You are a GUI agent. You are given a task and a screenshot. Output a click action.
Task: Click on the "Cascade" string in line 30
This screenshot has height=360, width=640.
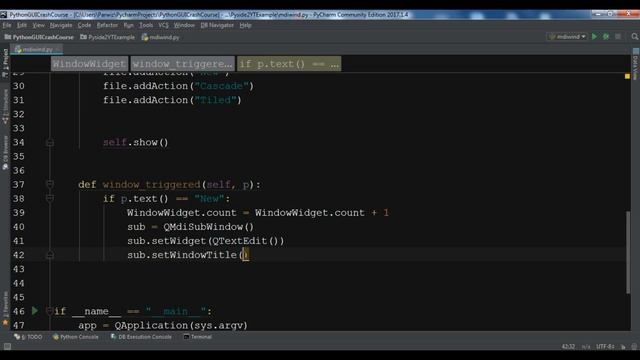click(x=221, y=86)
